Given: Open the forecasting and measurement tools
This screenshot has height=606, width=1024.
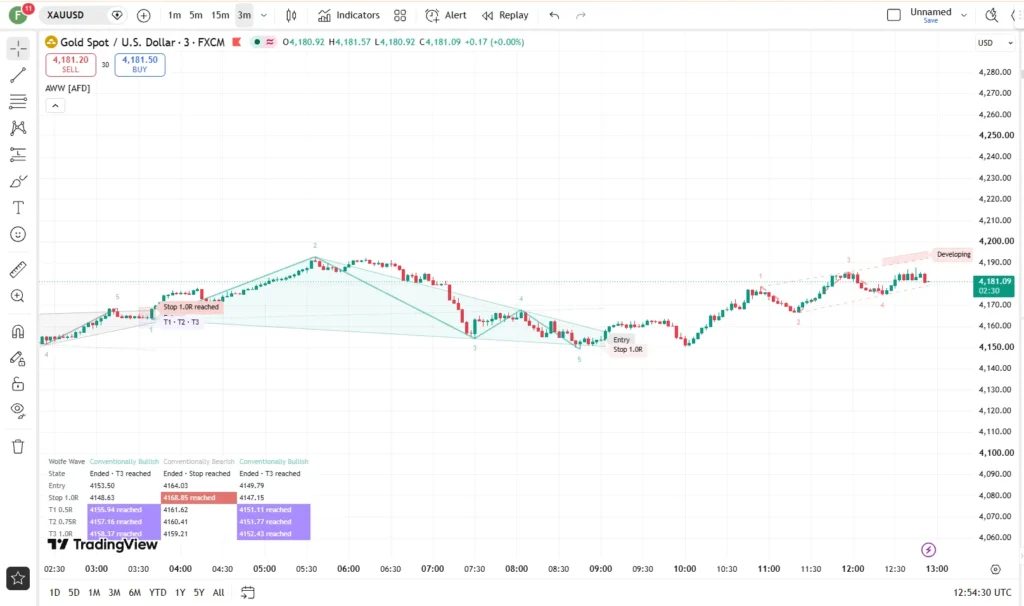Looking at the screenshot, I should (x=18, y=155).
